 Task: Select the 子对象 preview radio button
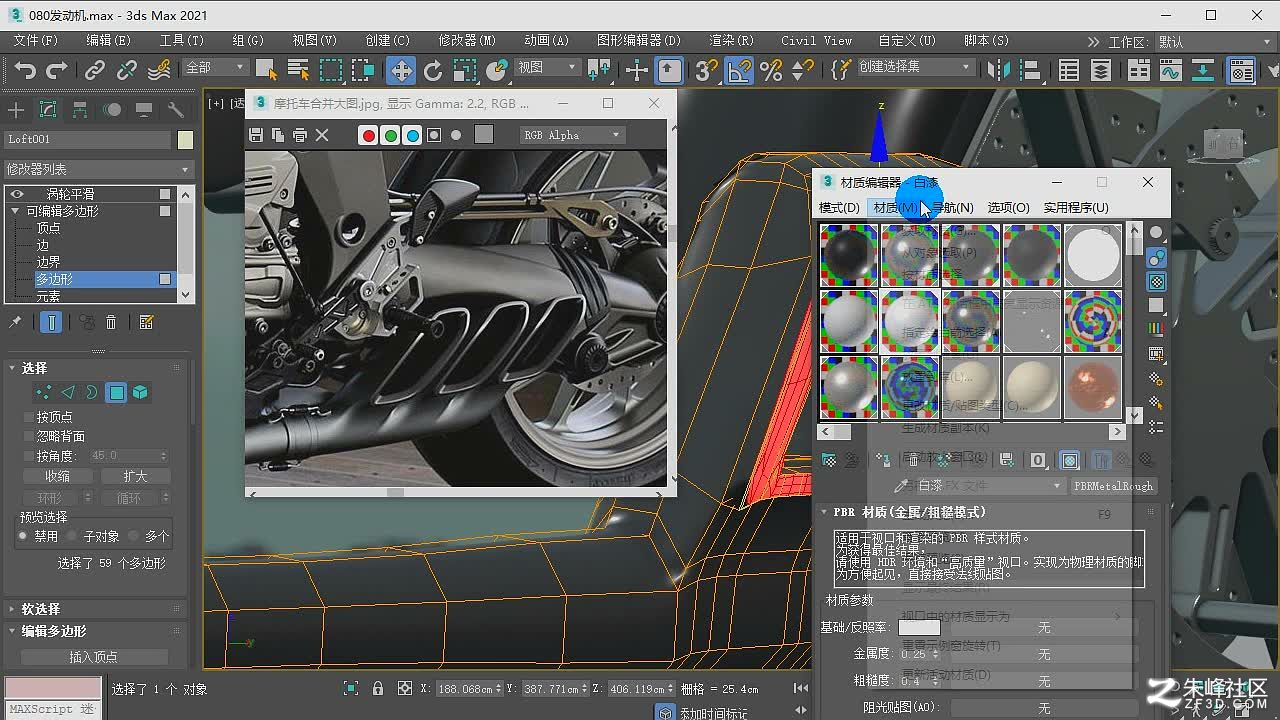pos(72,536)
